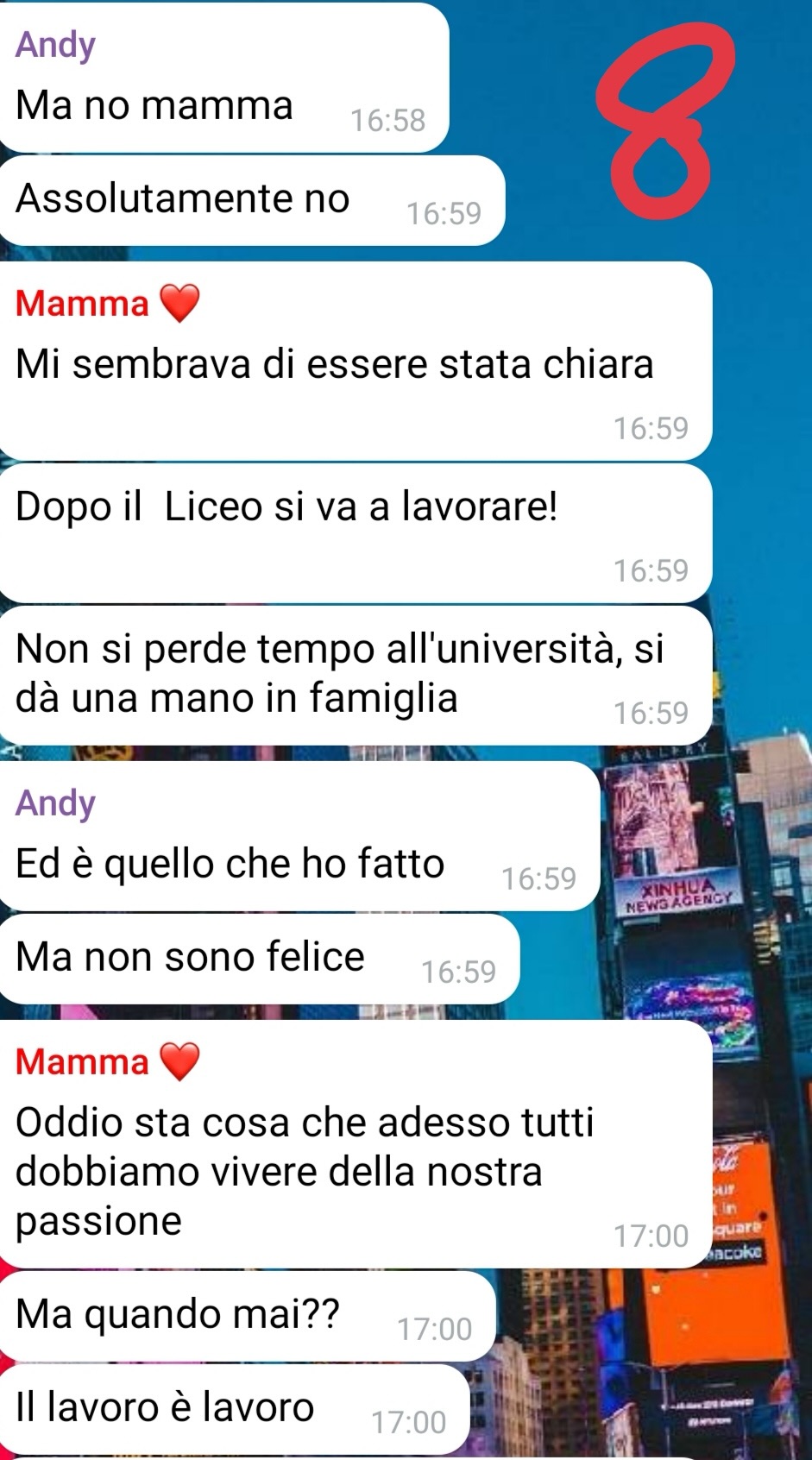The height and width of the screenshot is (1460, 812).
Task: Tap the 16:58 timestamp on first message
Action: coord(387,120)
